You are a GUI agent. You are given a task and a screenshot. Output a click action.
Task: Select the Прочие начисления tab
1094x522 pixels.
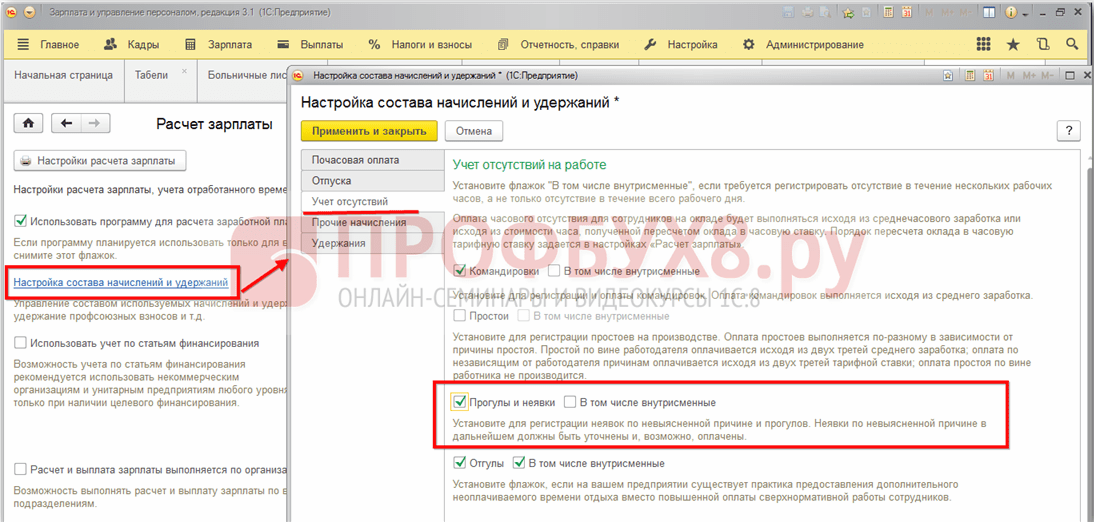[373, 222]
